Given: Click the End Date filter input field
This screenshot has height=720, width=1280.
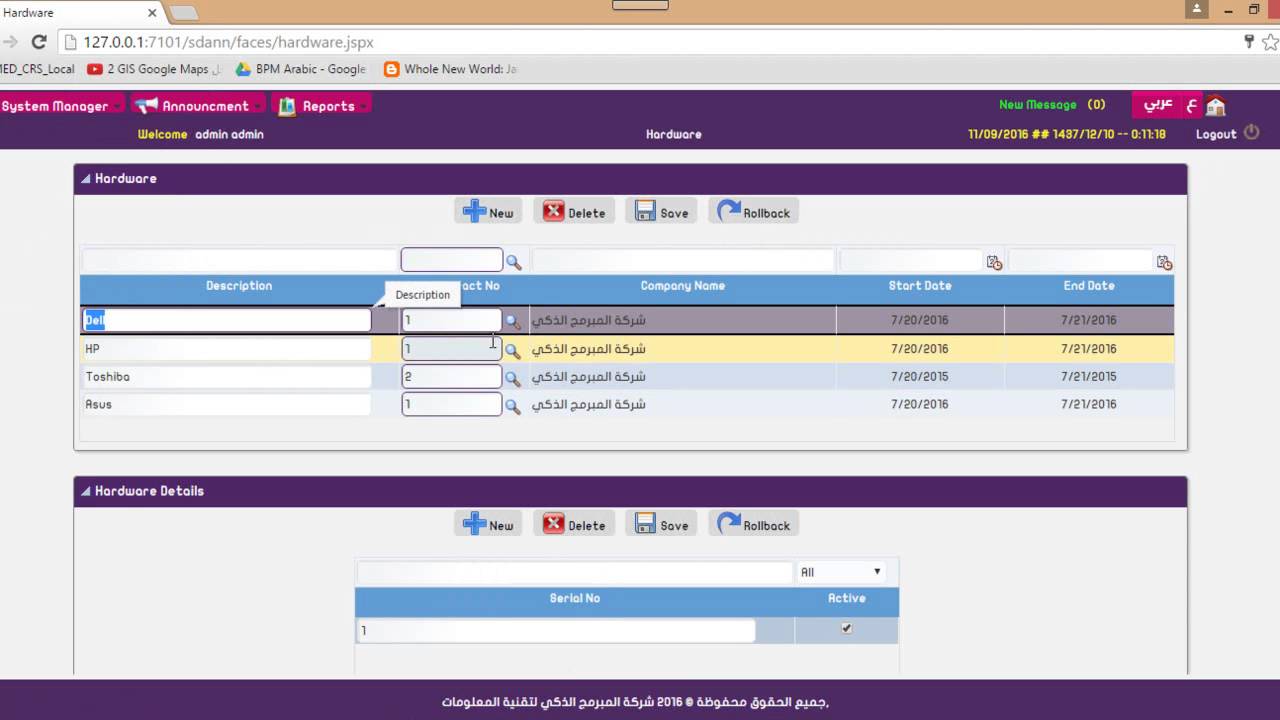Looking at the screenshot, I should pos(1081,261).
